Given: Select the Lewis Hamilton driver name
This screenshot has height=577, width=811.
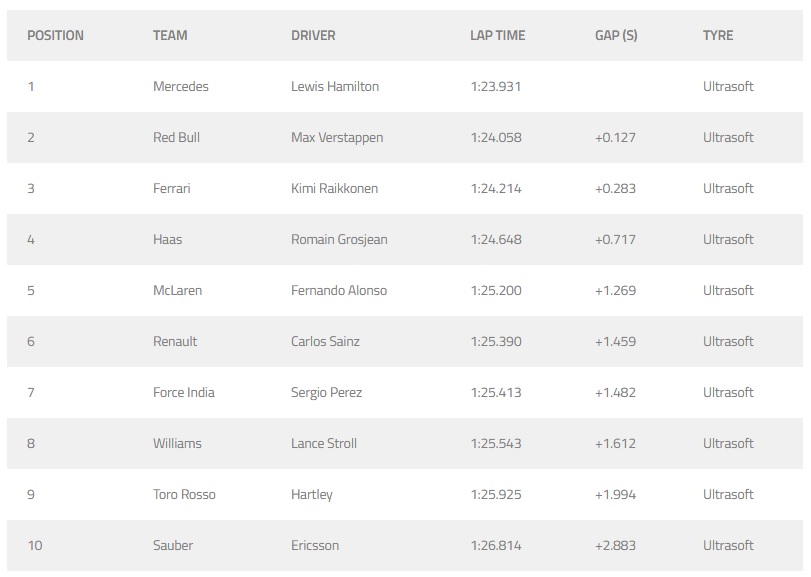Looking at the screenshot, I should coord(335,86).
